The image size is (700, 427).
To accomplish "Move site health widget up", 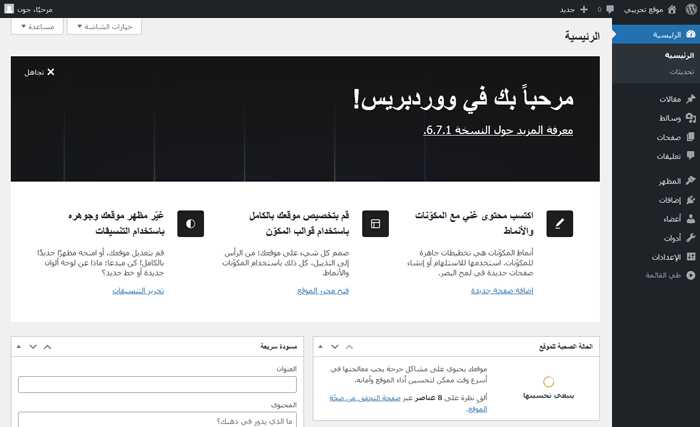I will point(349,347).
